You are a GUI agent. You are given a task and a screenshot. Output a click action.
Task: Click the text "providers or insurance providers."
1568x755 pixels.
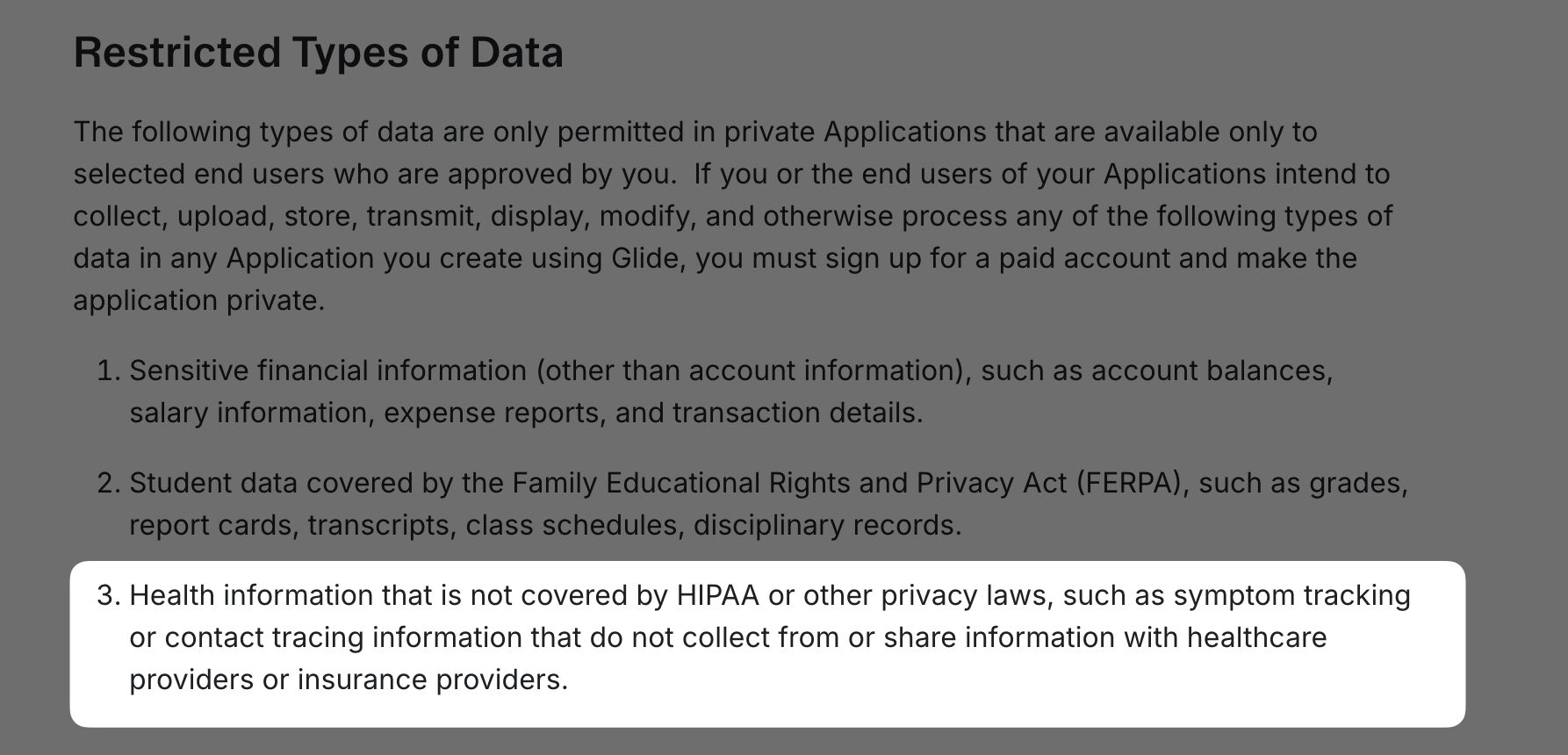click(349, 679)
